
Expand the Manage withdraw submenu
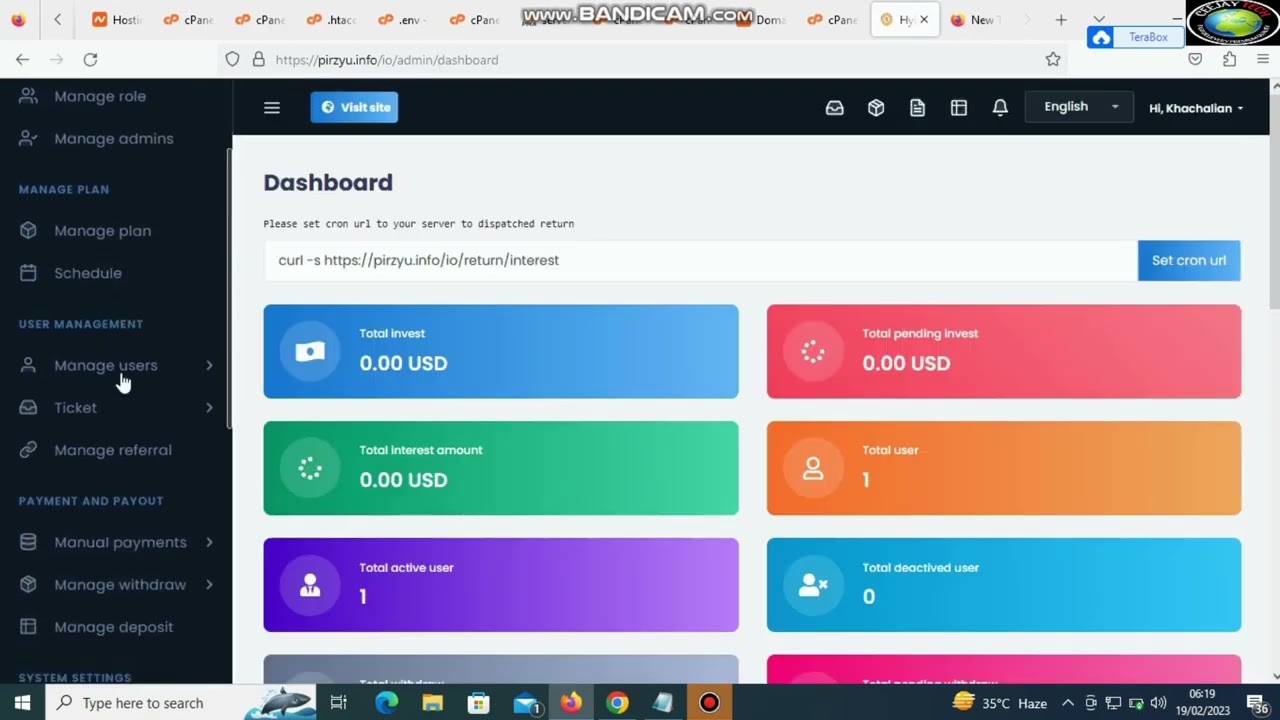tap(120, 585)
